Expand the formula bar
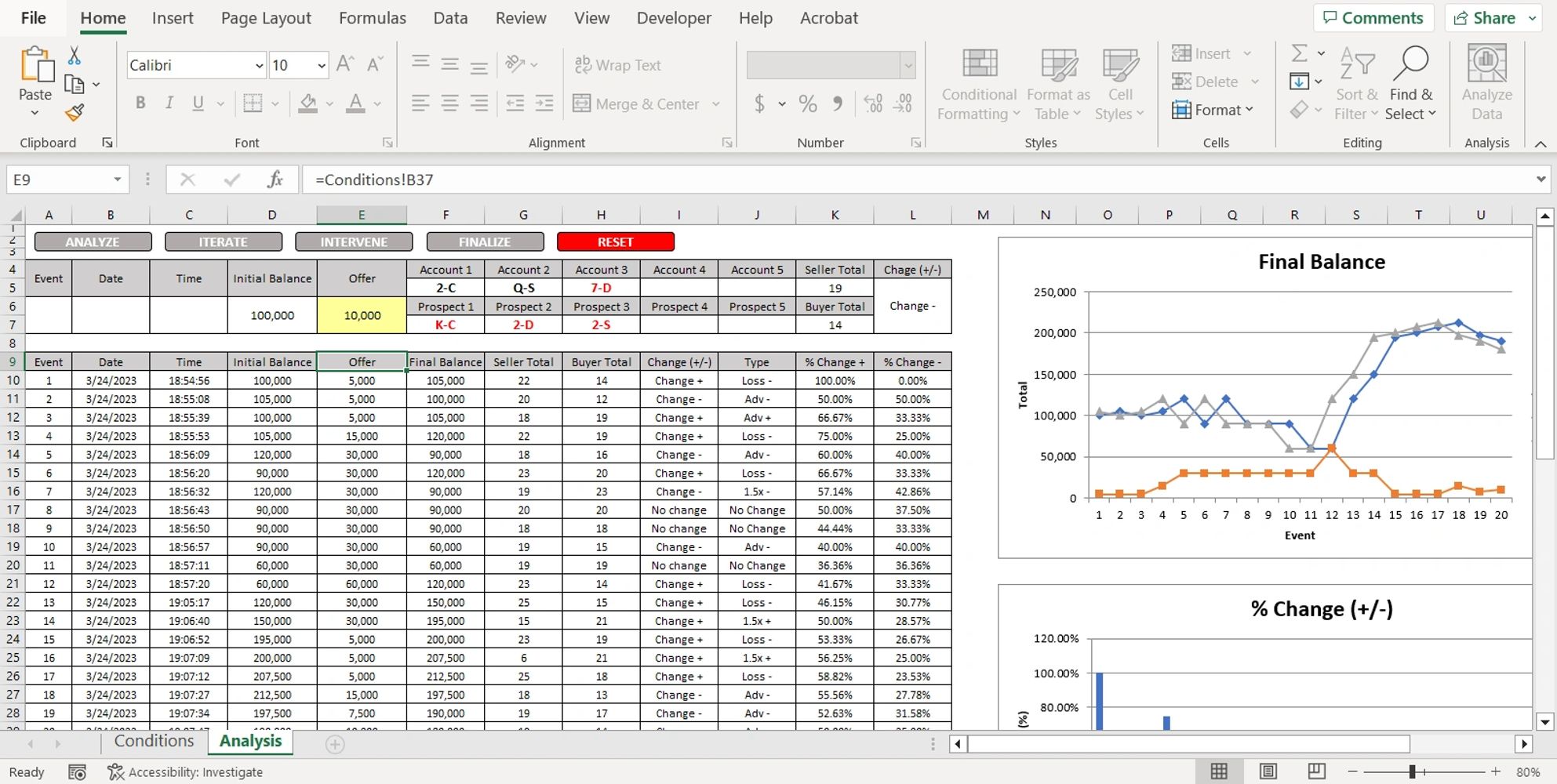 (1541, 180)
